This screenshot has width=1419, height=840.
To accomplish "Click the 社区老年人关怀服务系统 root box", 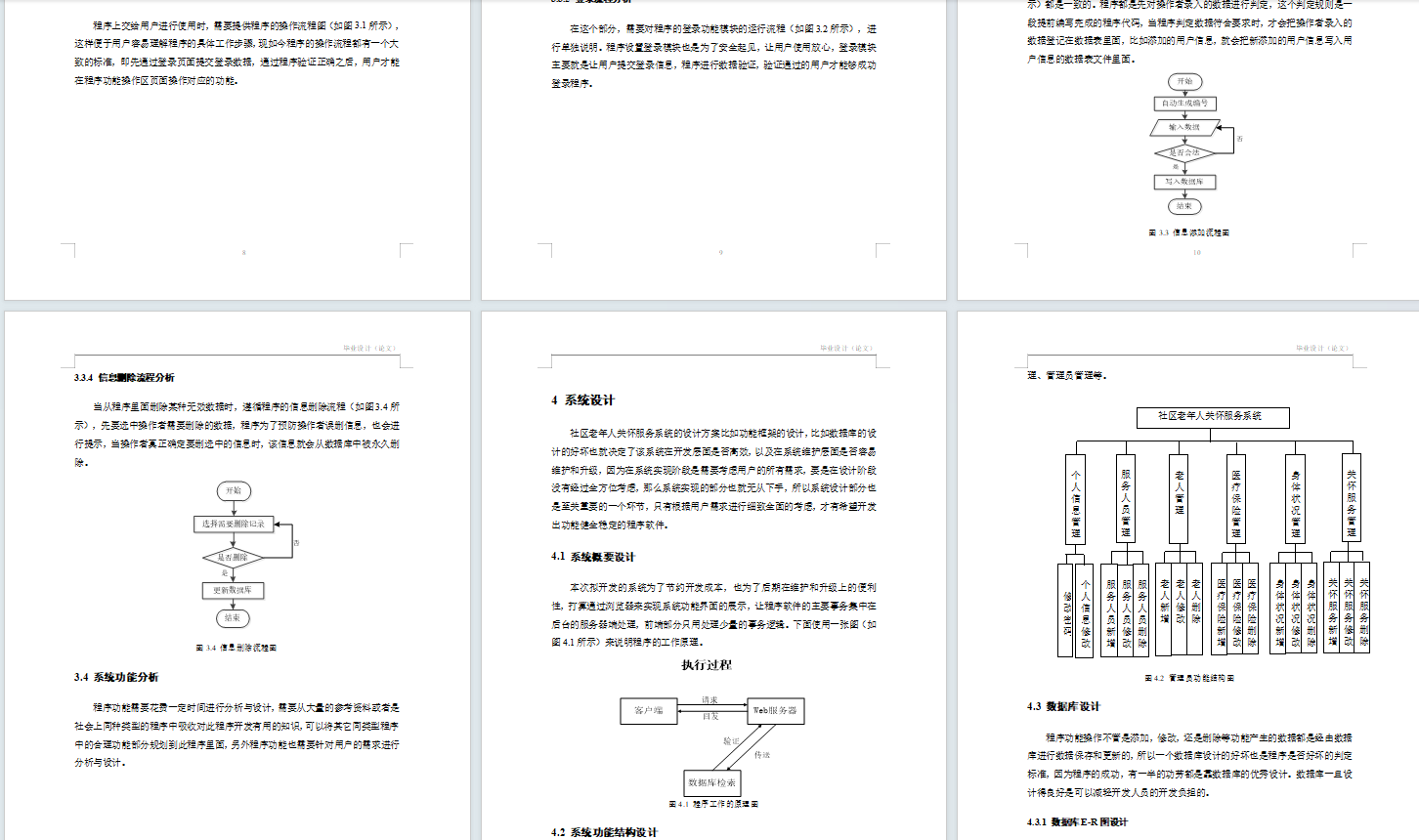I will [x=1212, y=417].
